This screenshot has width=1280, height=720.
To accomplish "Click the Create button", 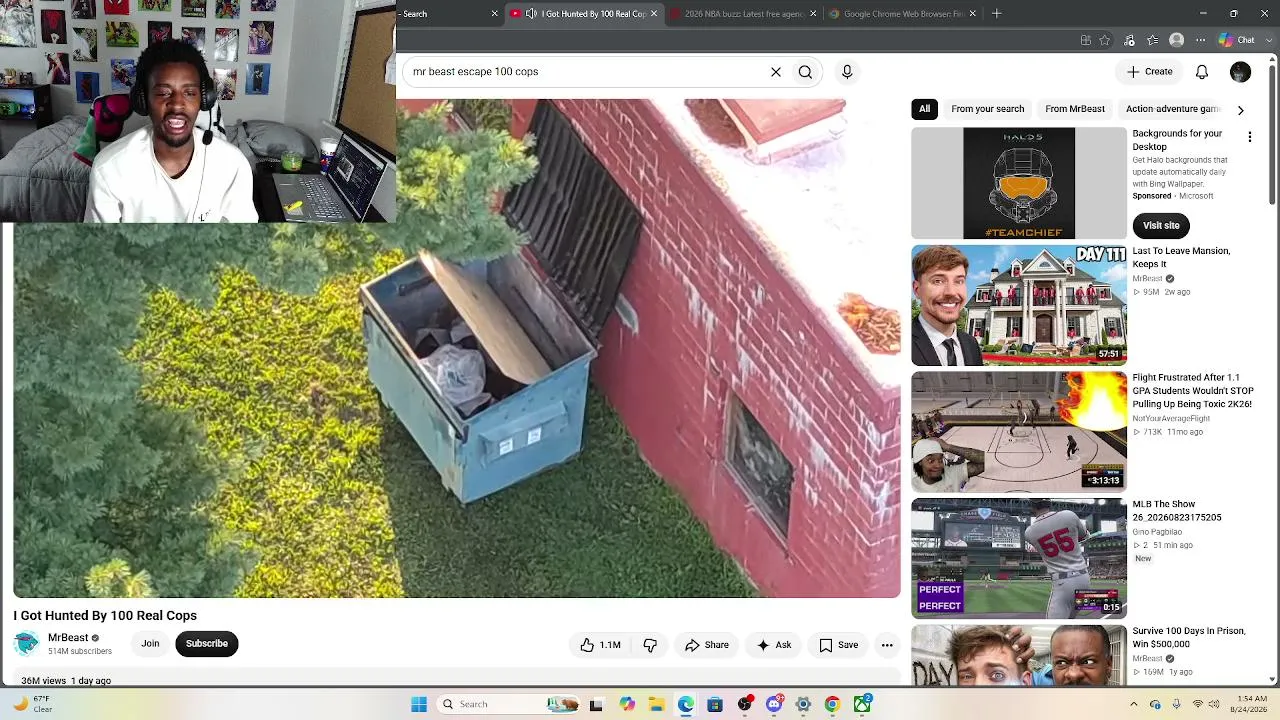I will pos(1149,72).
